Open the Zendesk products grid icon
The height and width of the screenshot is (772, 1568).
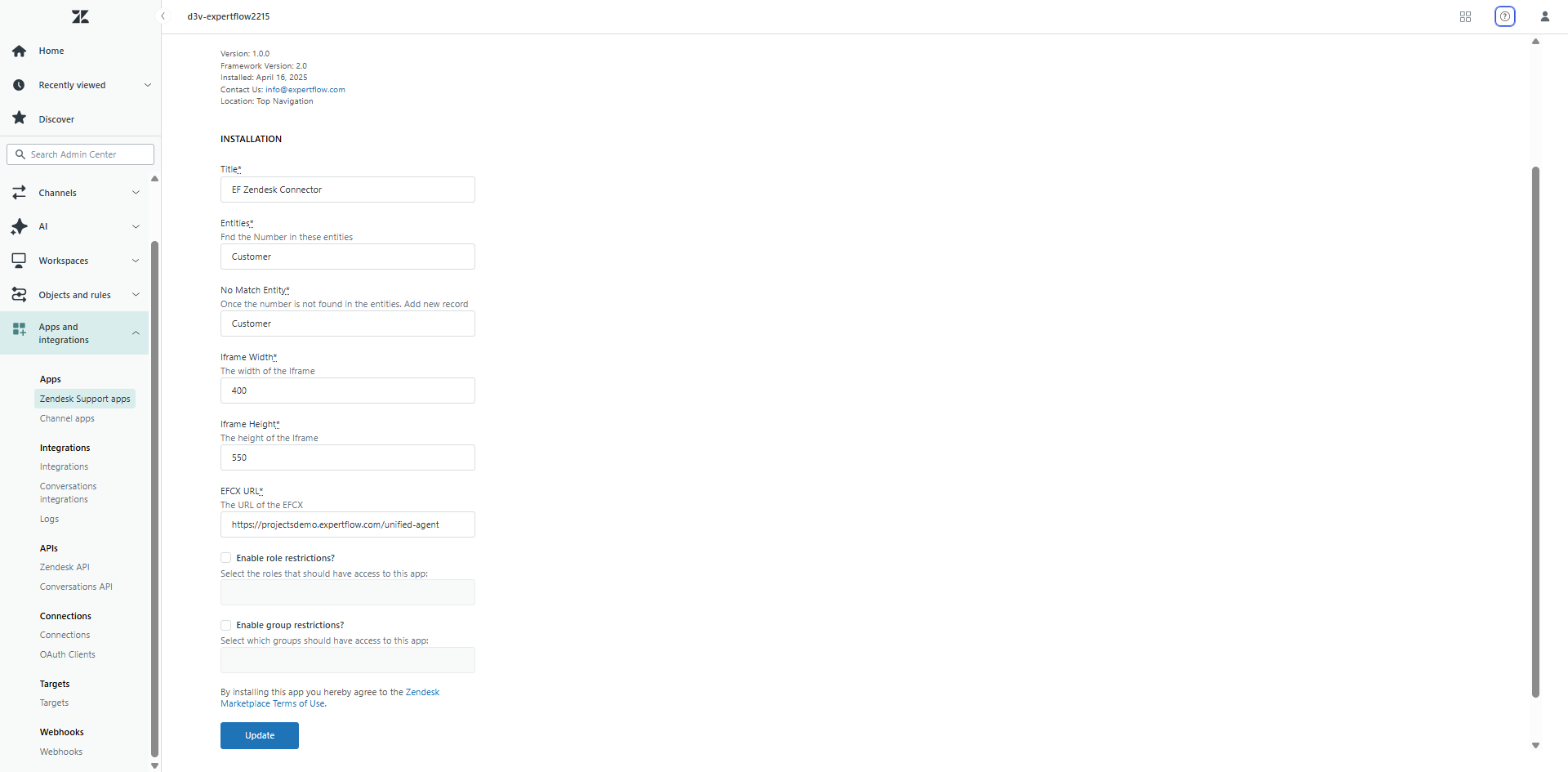pyautogui.click(x=1465, y=16)
